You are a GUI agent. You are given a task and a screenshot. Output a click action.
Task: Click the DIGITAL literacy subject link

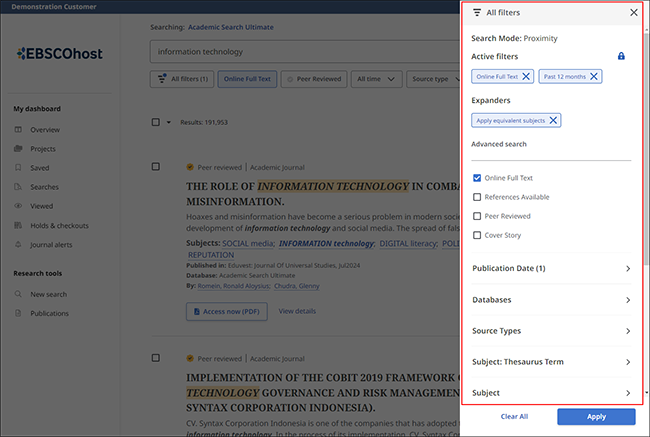click(x=408, y=243)
